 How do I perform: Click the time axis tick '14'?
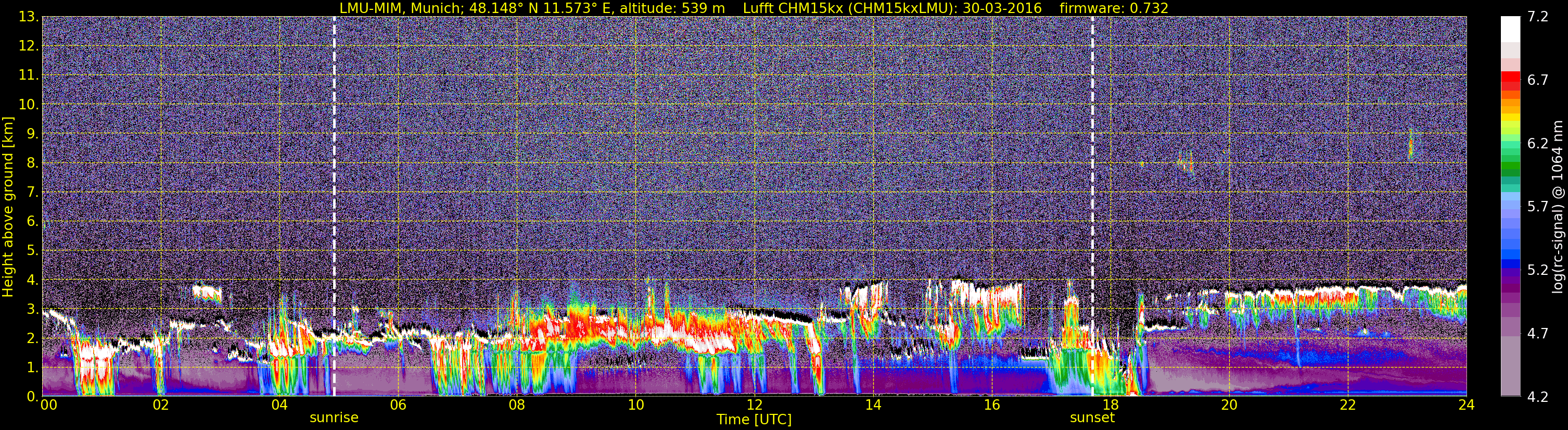(x=873, y=405)
